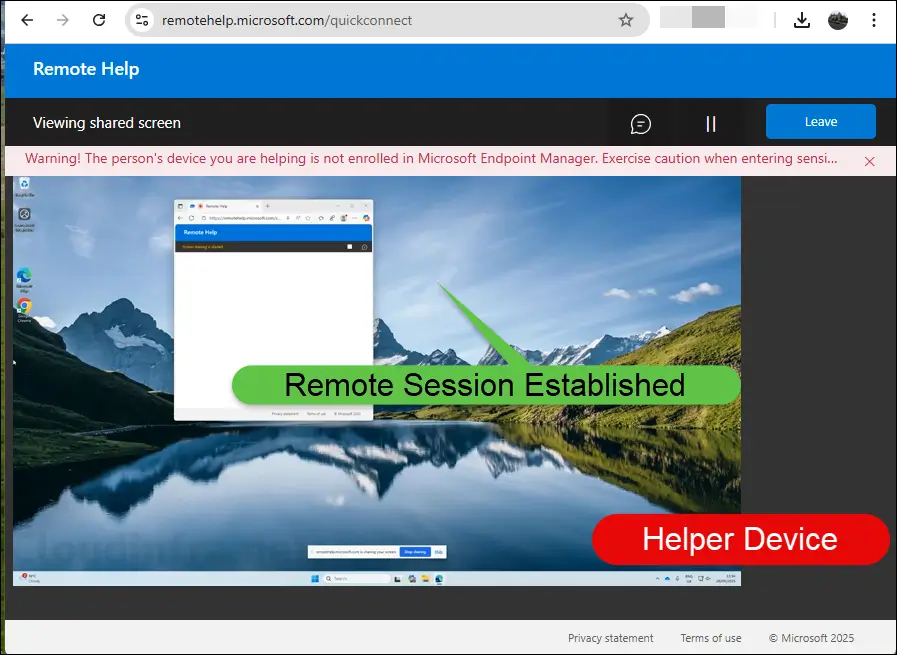Click Stop sharing in the remote sharing bar

tap(414, 551)
